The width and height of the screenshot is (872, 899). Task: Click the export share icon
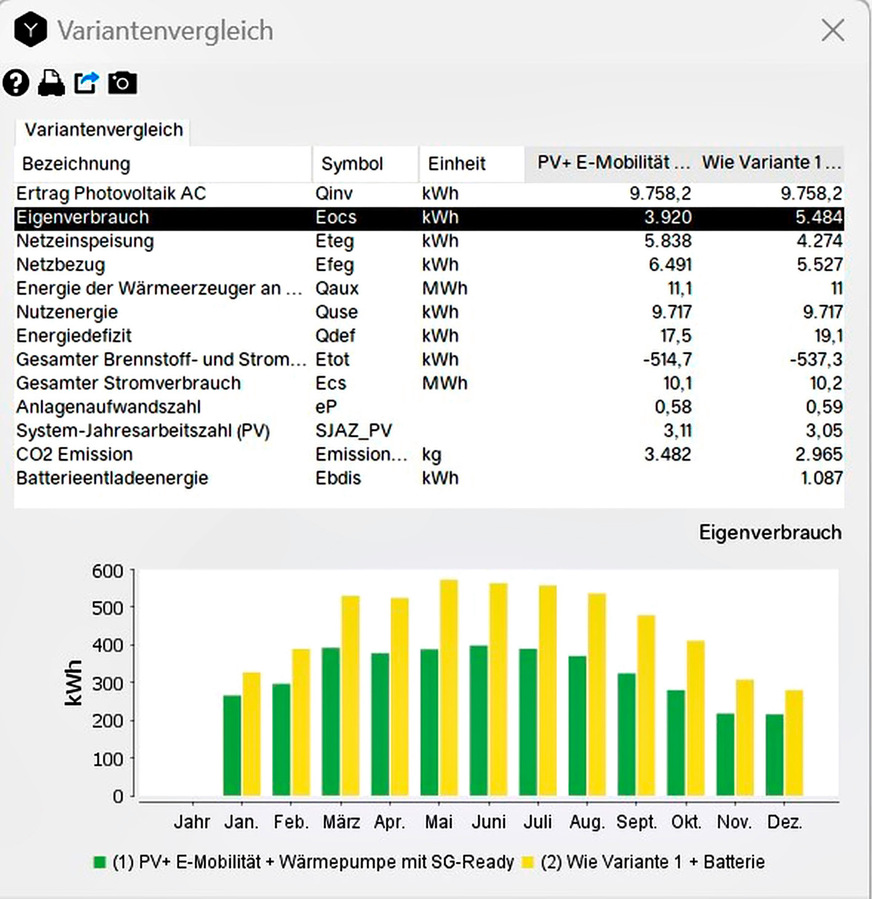(87, 83)
